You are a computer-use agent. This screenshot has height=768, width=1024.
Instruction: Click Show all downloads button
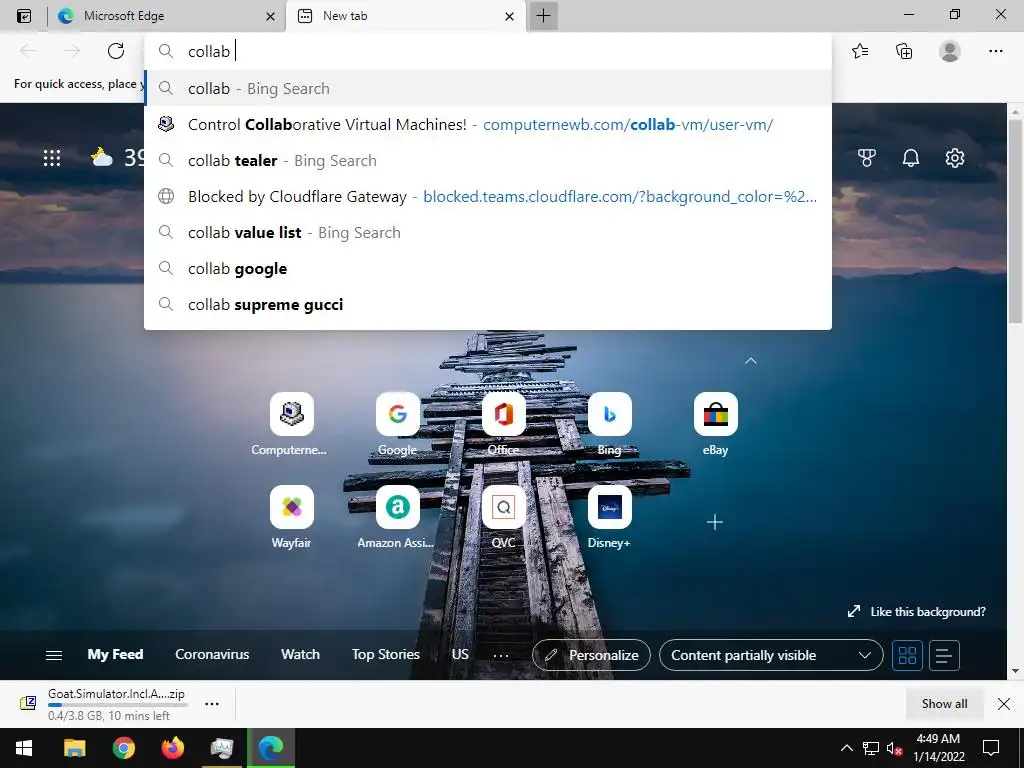click(944, 703)
